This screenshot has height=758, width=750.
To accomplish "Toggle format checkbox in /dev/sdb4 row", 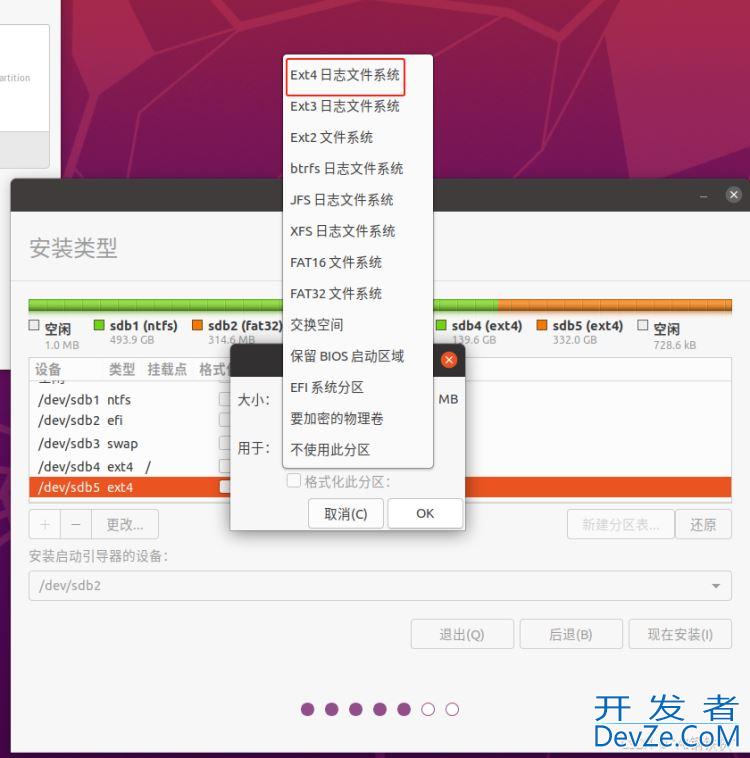I will coord(225,466).
